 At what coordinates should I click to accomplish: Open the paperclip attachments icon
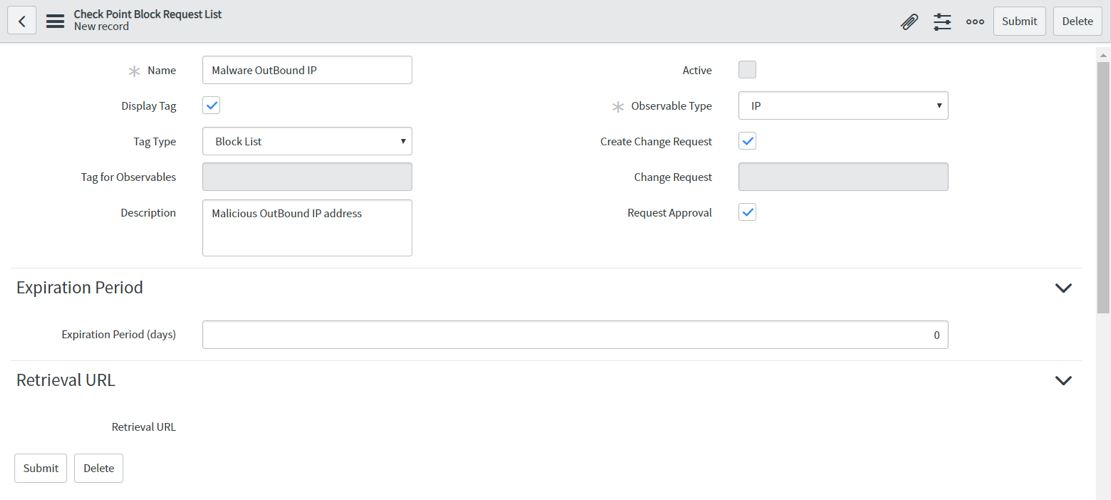coord(909,22)
